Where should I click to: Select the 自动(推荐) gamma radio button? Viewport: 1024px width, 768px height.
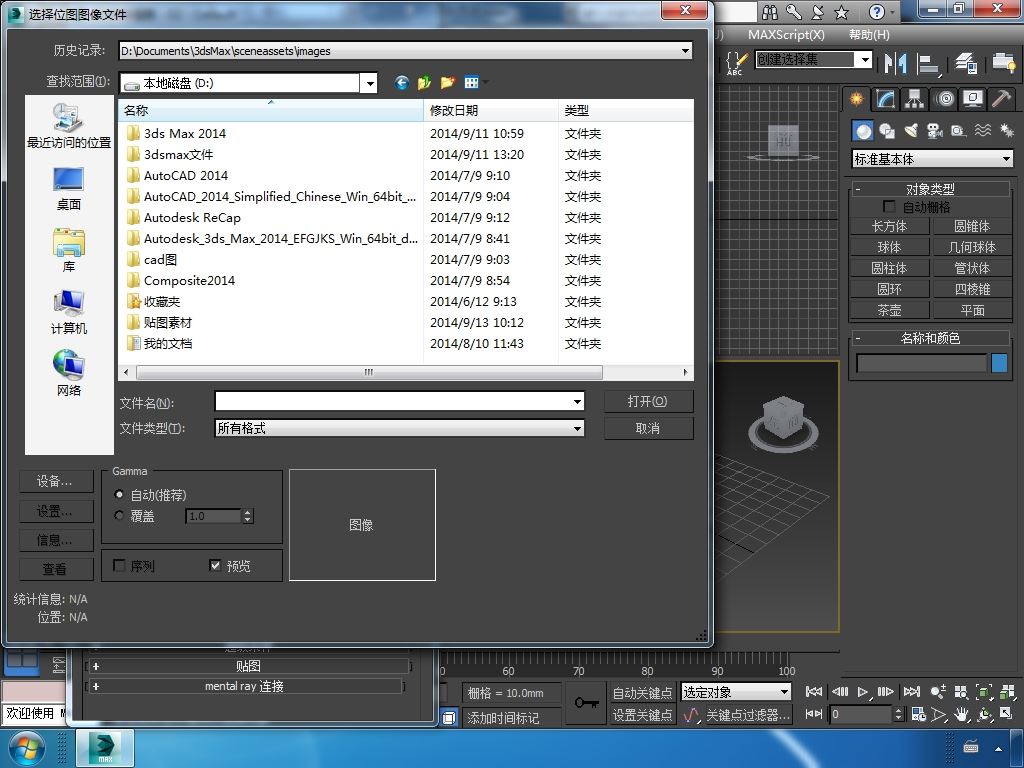[x=119, y=494]
